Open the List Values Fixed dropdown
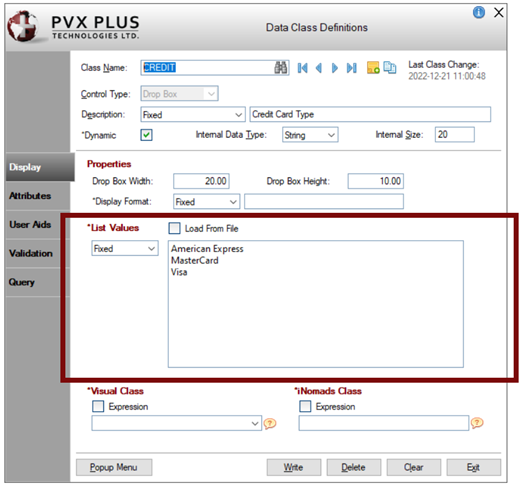Image resolution: width=523 pixels, height=486 pixels. click(x=125, y=249)
